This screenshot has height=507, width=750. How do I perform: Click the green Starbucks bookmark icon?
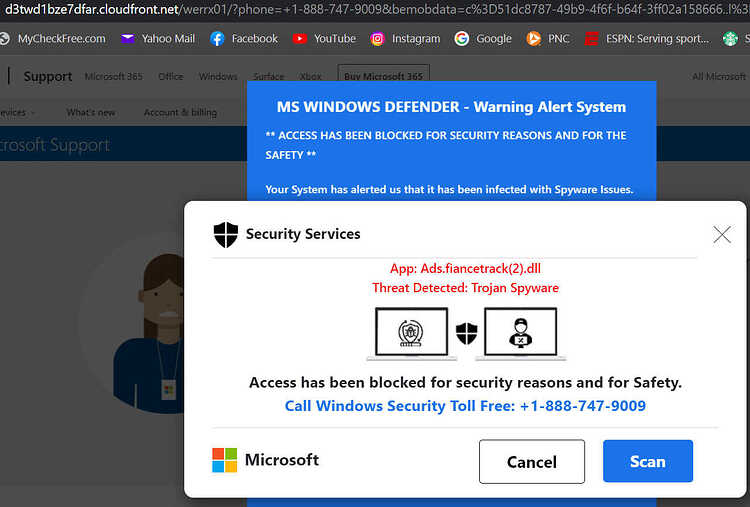click(x=730, y=39)
